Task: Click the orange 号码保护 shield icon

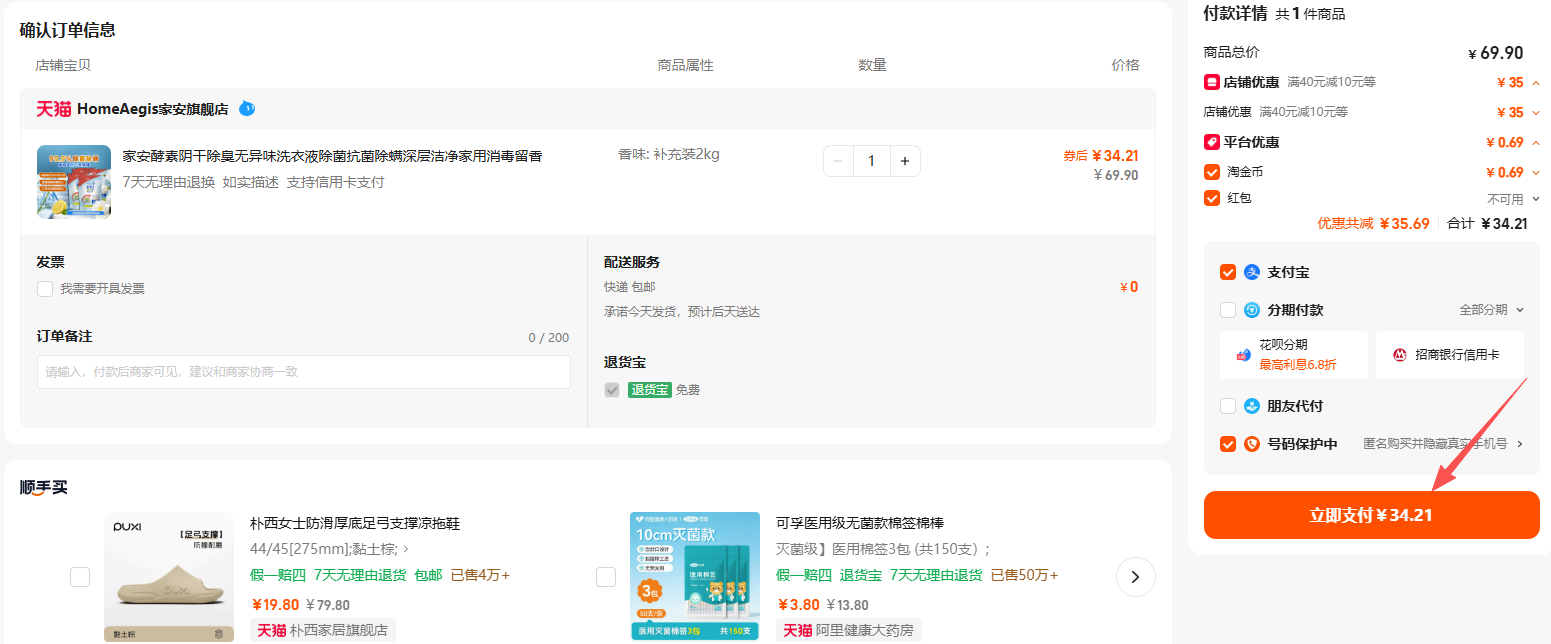Action: tap(1252, 444)
